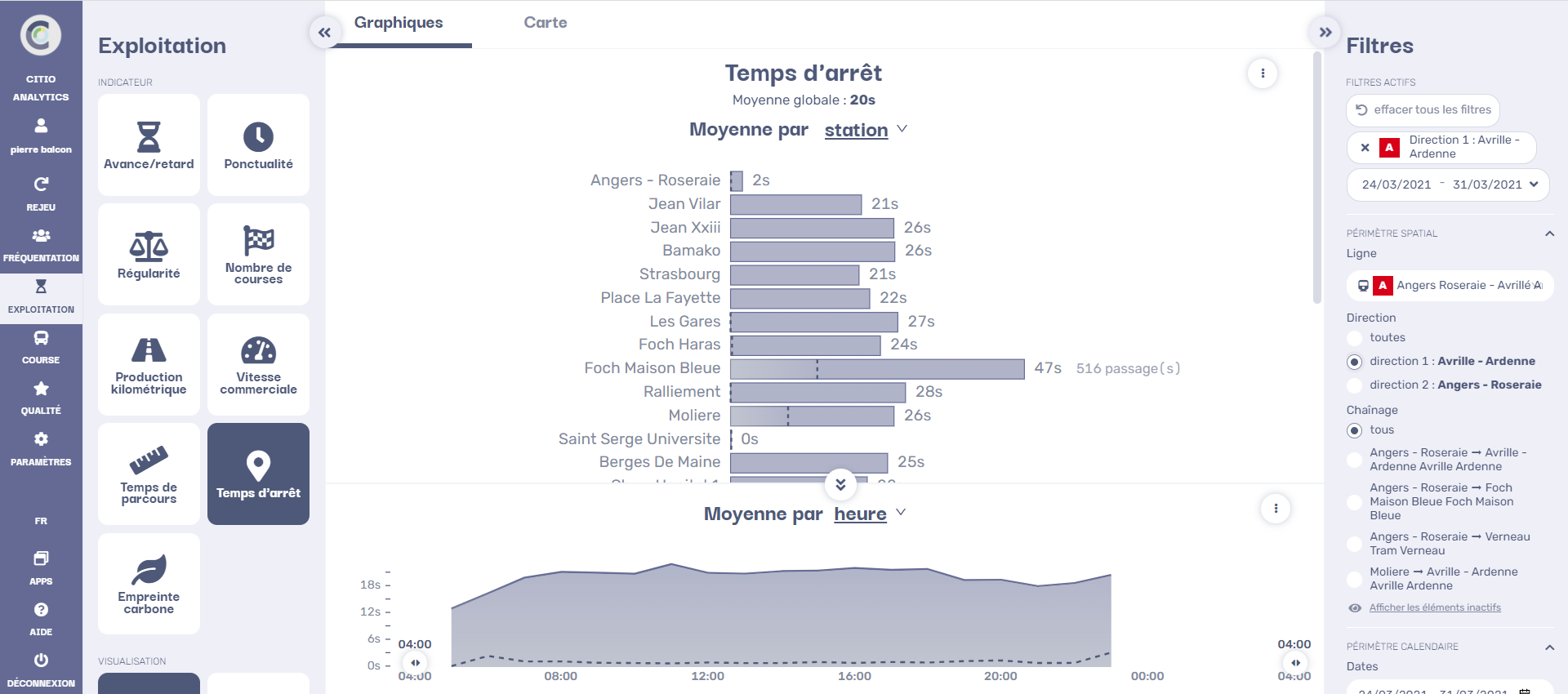Screen dimensions: 1568x694
Task: Select the Nombre de courses flag indicator
Action: click(x=258, y=254)
